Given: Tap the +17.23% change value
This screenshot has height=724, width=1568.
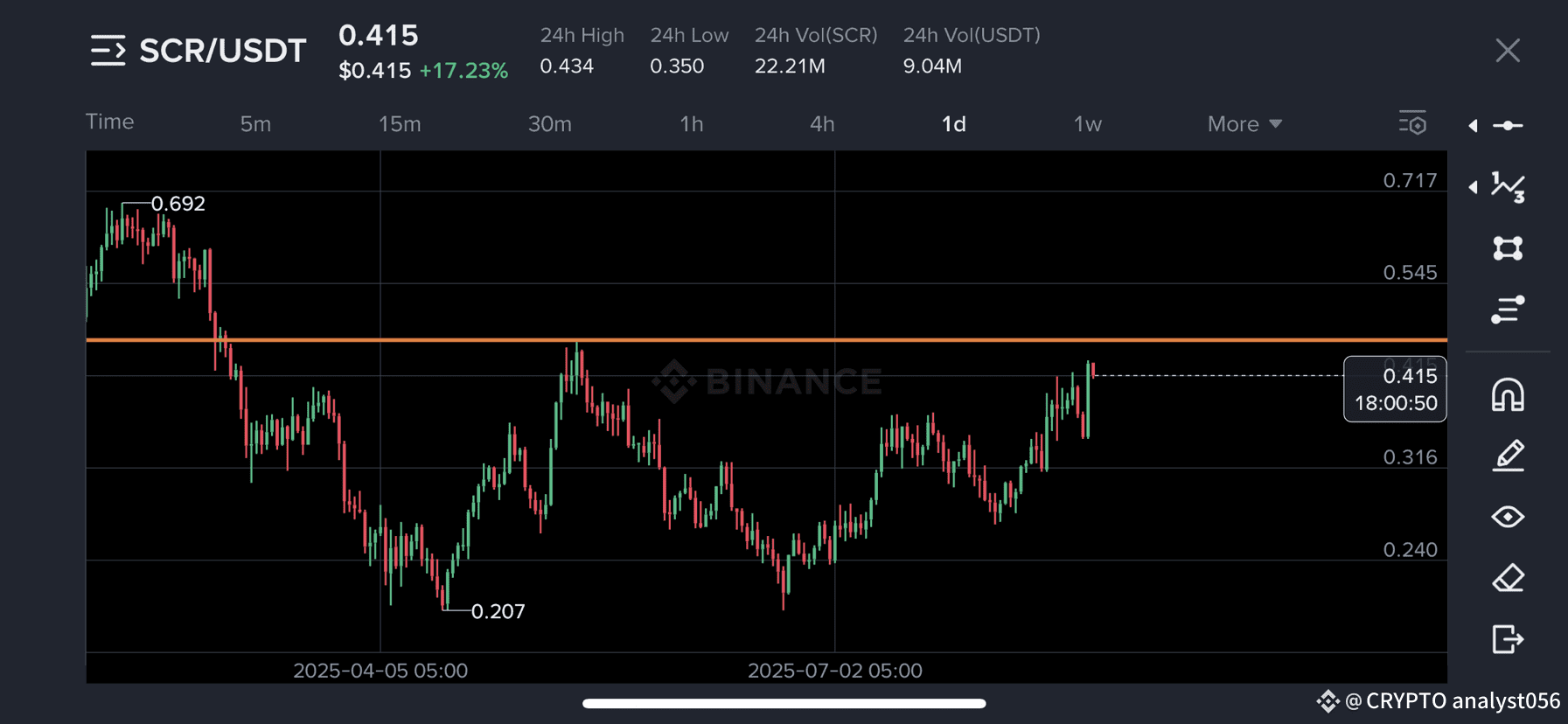Looking at the screenshot, I should point(463,71).
